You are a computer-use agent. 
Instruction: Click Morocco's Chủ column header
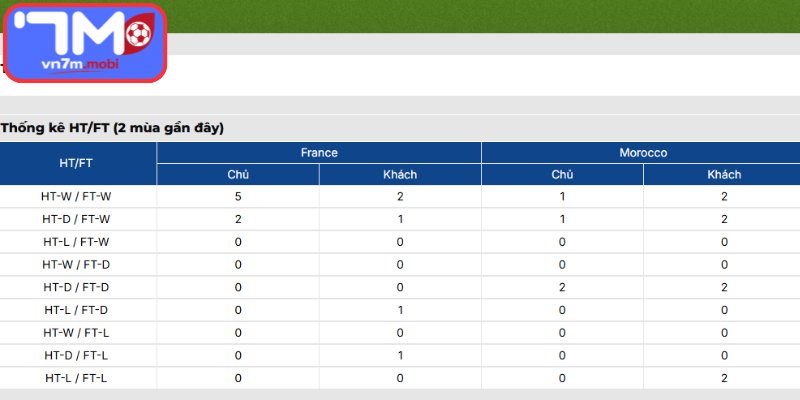[x=562, y=174]
